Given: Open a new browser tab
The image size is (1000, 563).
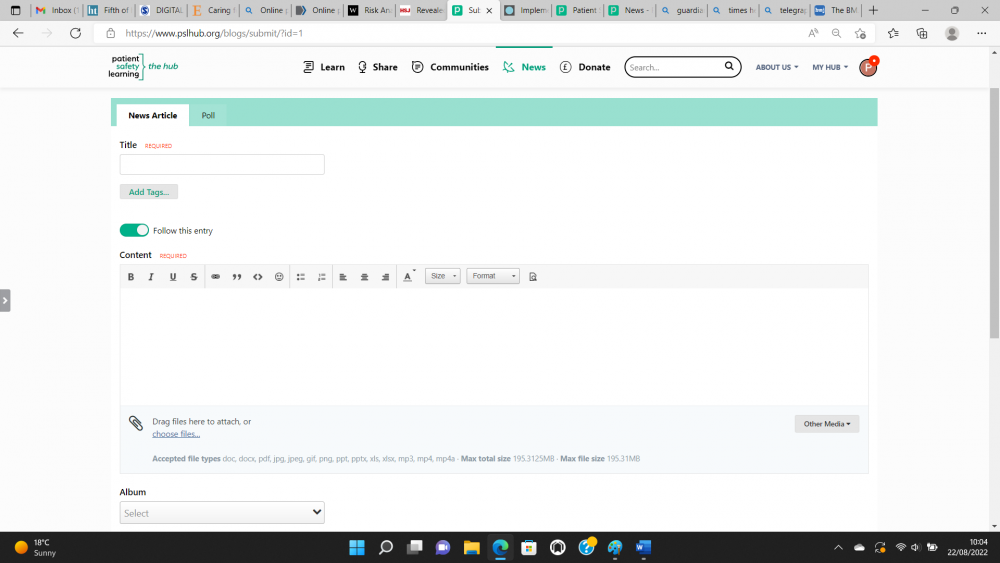Looking at the screenshot, I should click(x=873, y=10).
